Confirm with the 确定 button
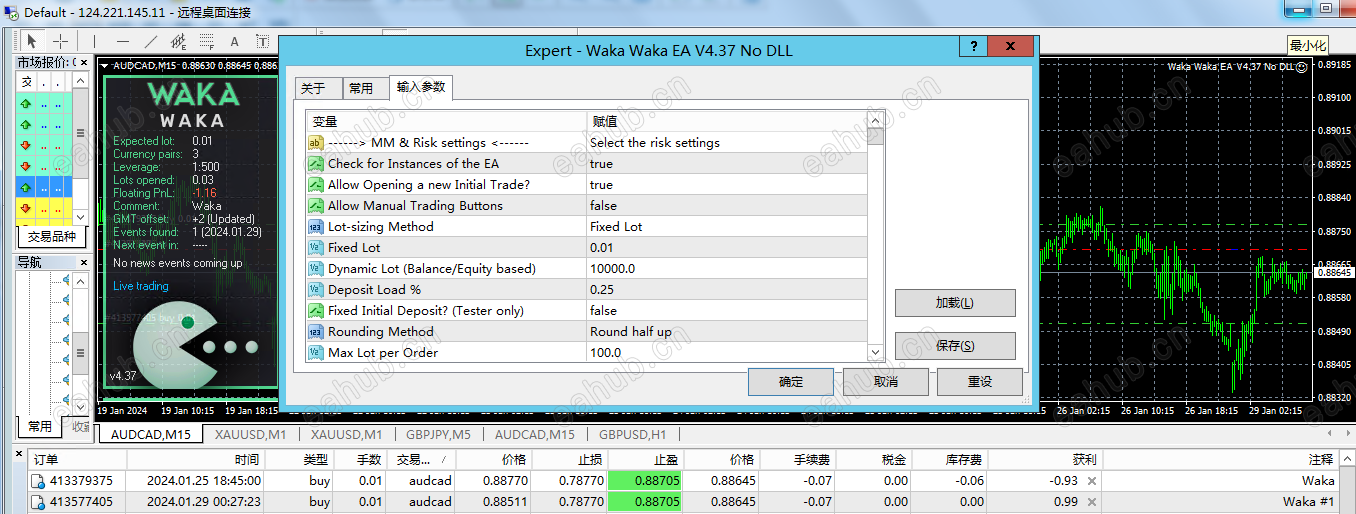This screenshot has width=1356, height=514. click(791, 382)
